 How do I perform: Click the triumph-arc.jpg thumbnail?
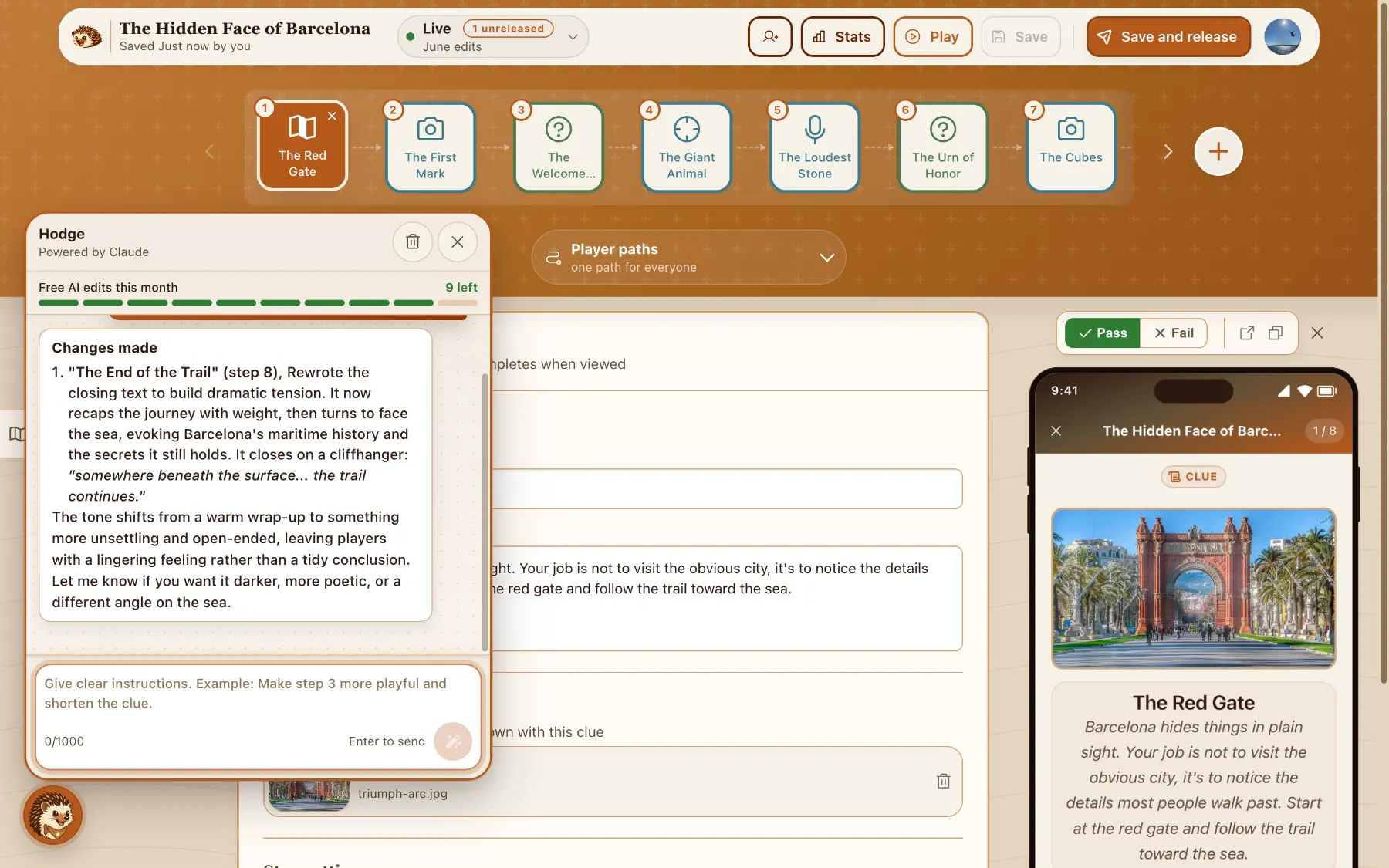point(309,795)
